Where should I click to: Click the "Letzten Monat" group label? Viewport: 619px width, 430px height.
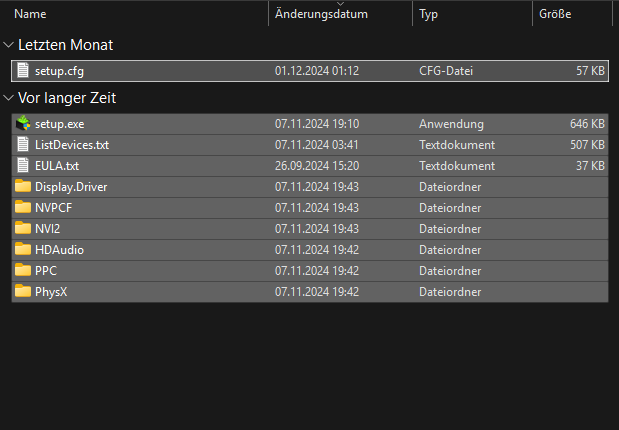(66, 45)
